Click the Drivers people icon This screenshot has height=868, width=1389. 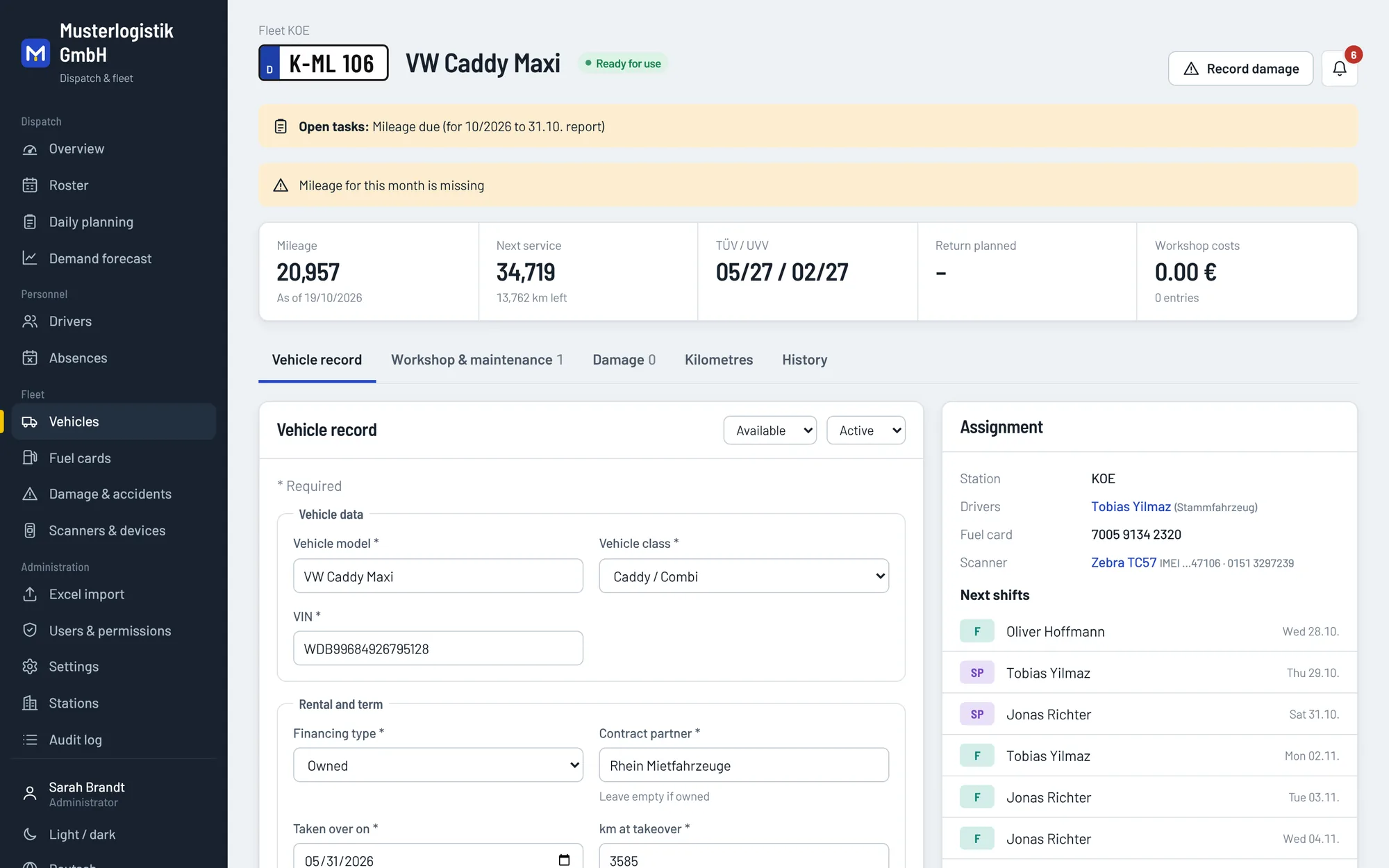[x=30, y=322]
